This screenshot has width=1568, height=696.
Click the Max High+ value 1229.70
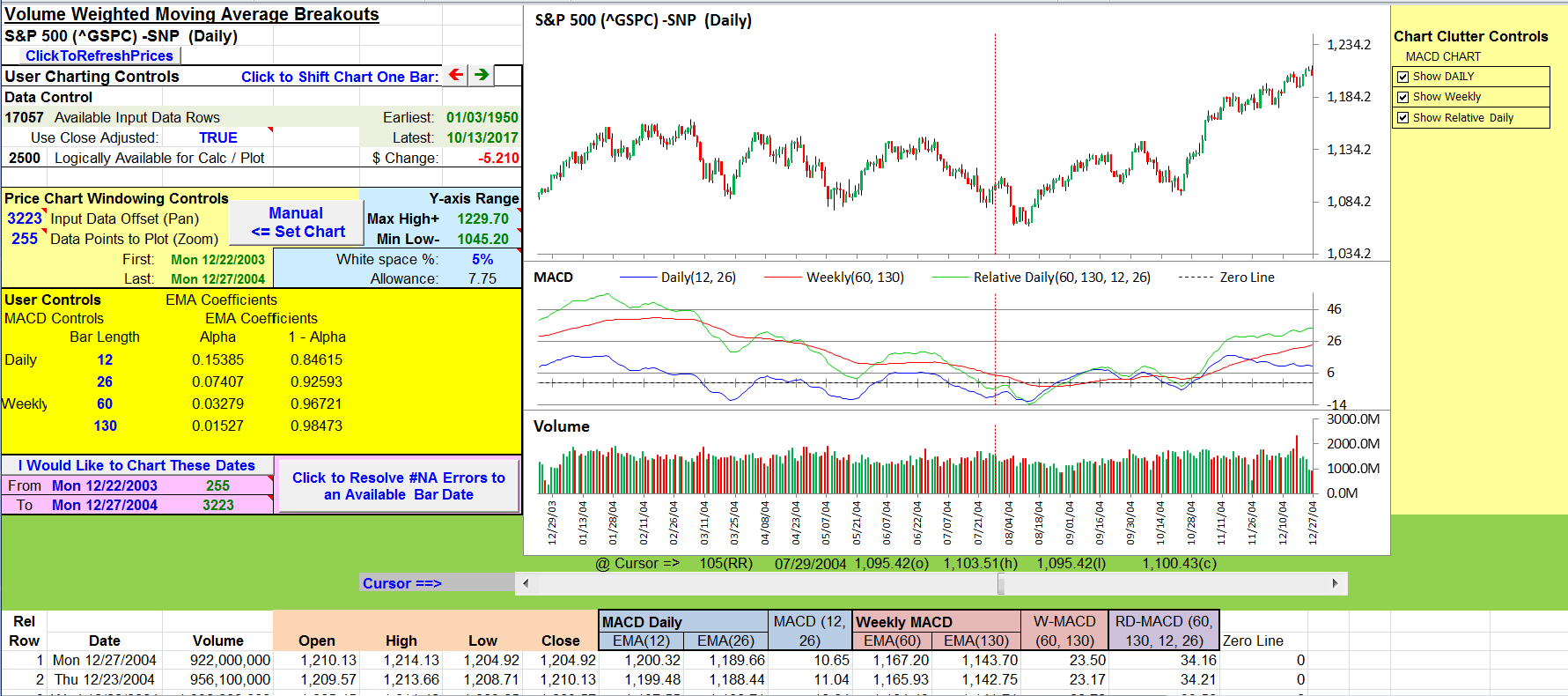click(482, 218)
